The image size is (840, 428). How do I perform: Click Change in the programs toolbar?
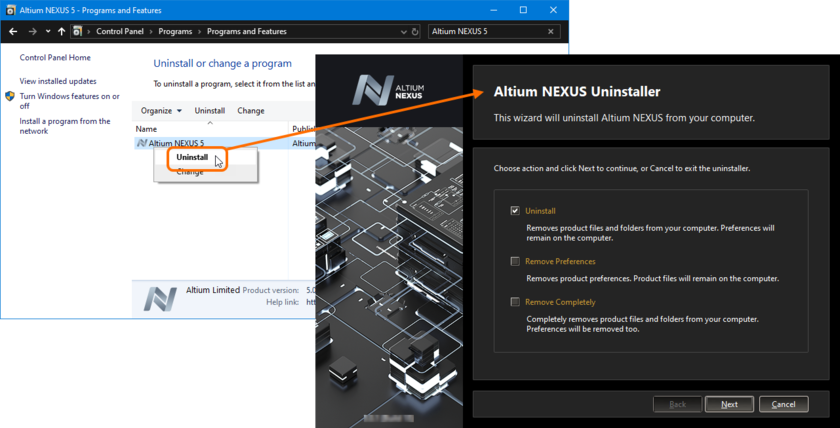tap(251, 111)
